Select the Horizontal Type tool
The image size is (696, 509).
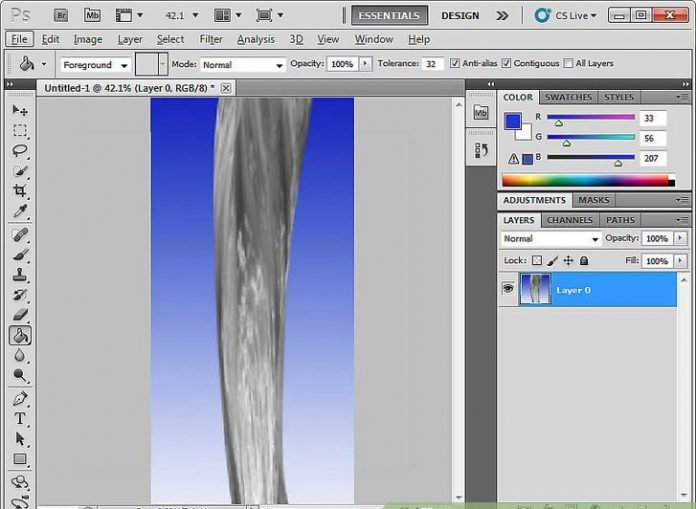(x=20, y=419)
